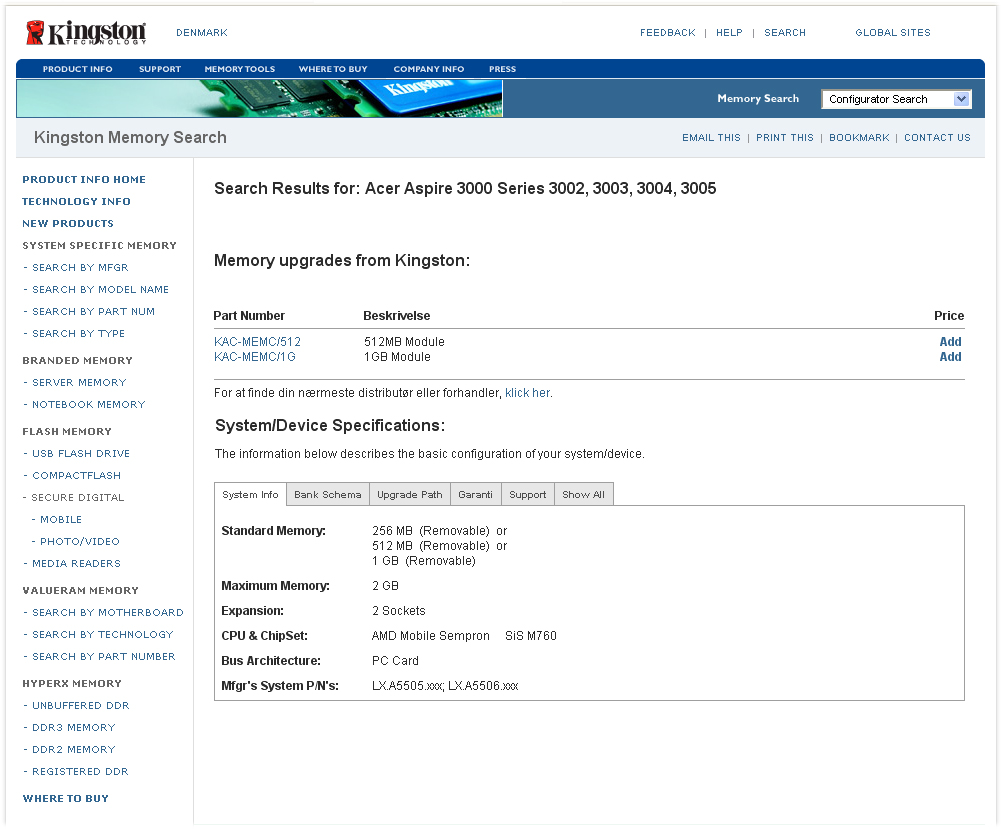Screen dimensions: 1002x829
Task: Click the Kingston Technology logo
Action: (x=86, y=33)
